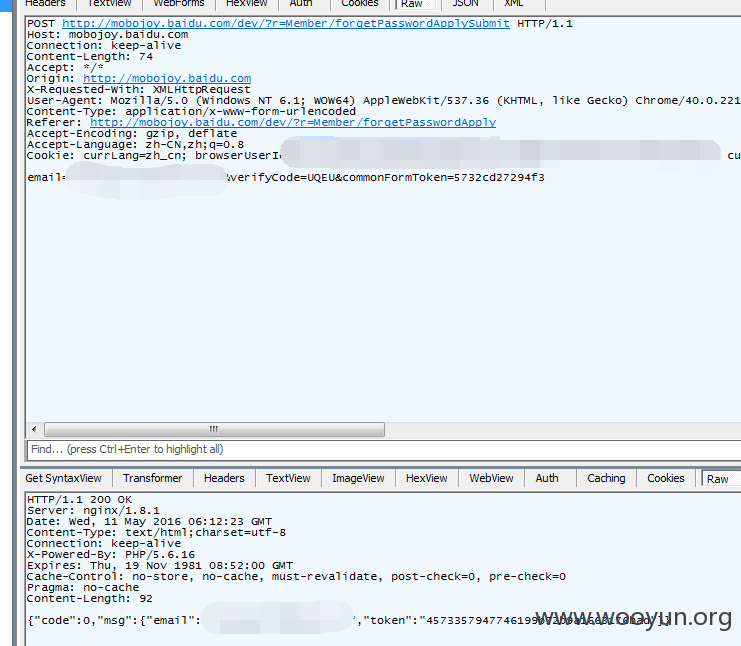Open request Cookies tab
This screenshot has height=646, width=741.
tap(360, 3)
